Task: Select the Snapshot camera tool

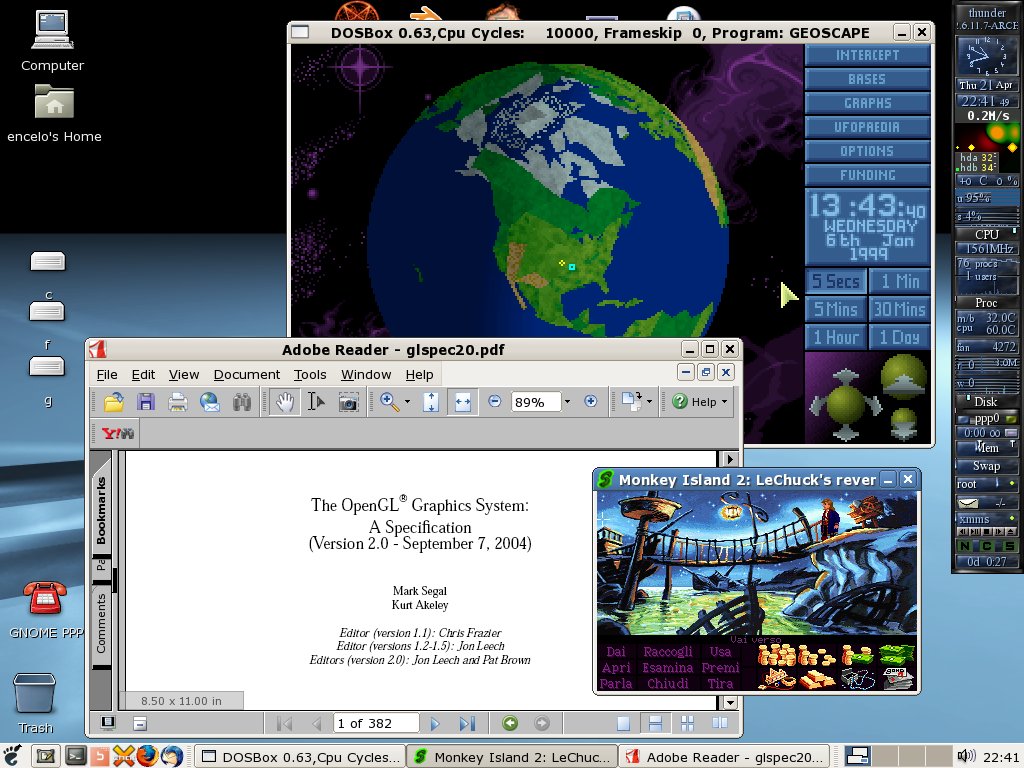Action: (348, 402)
